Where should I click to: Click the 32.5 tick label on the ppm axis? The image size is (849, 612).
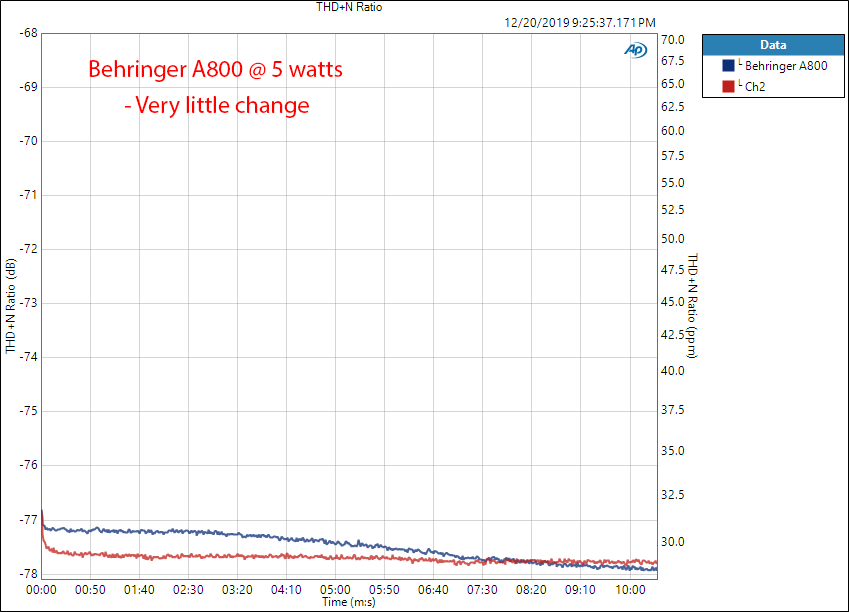(673, 494)
